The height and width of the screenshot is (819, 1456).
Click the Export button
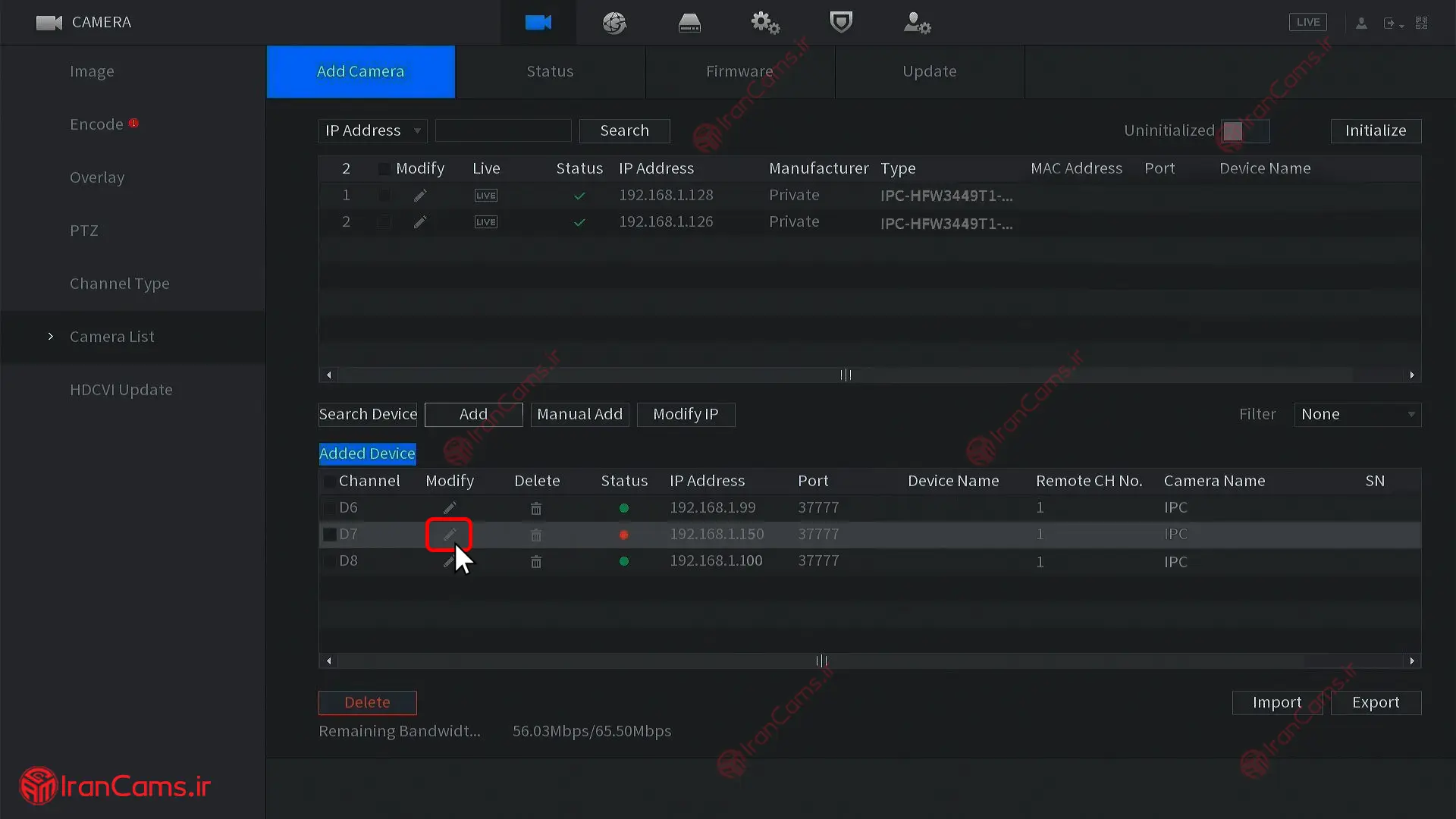point(1376,702)
